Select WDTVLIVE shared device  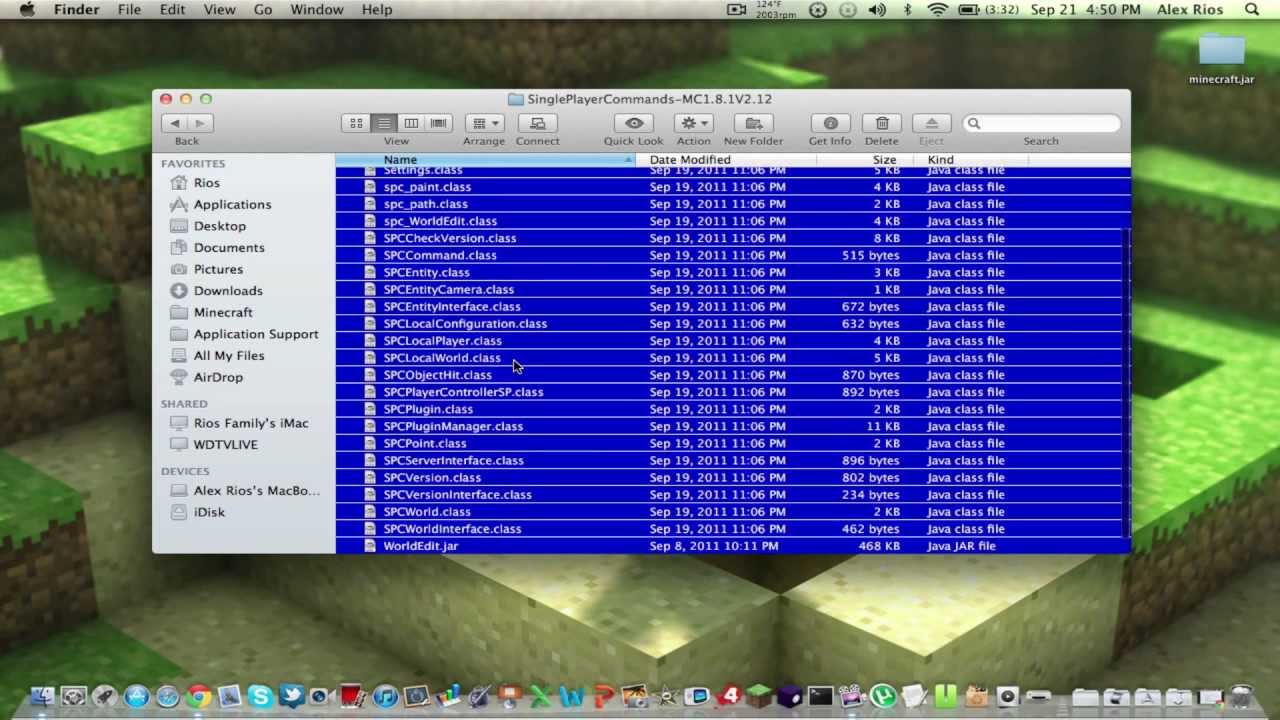(x=225, y=444)
